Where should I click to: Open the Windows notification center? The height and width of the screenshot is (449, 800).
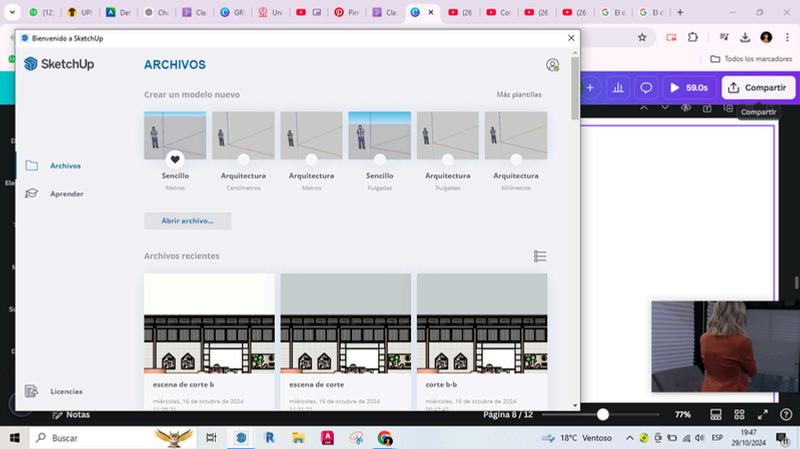(x=782, y=438)
